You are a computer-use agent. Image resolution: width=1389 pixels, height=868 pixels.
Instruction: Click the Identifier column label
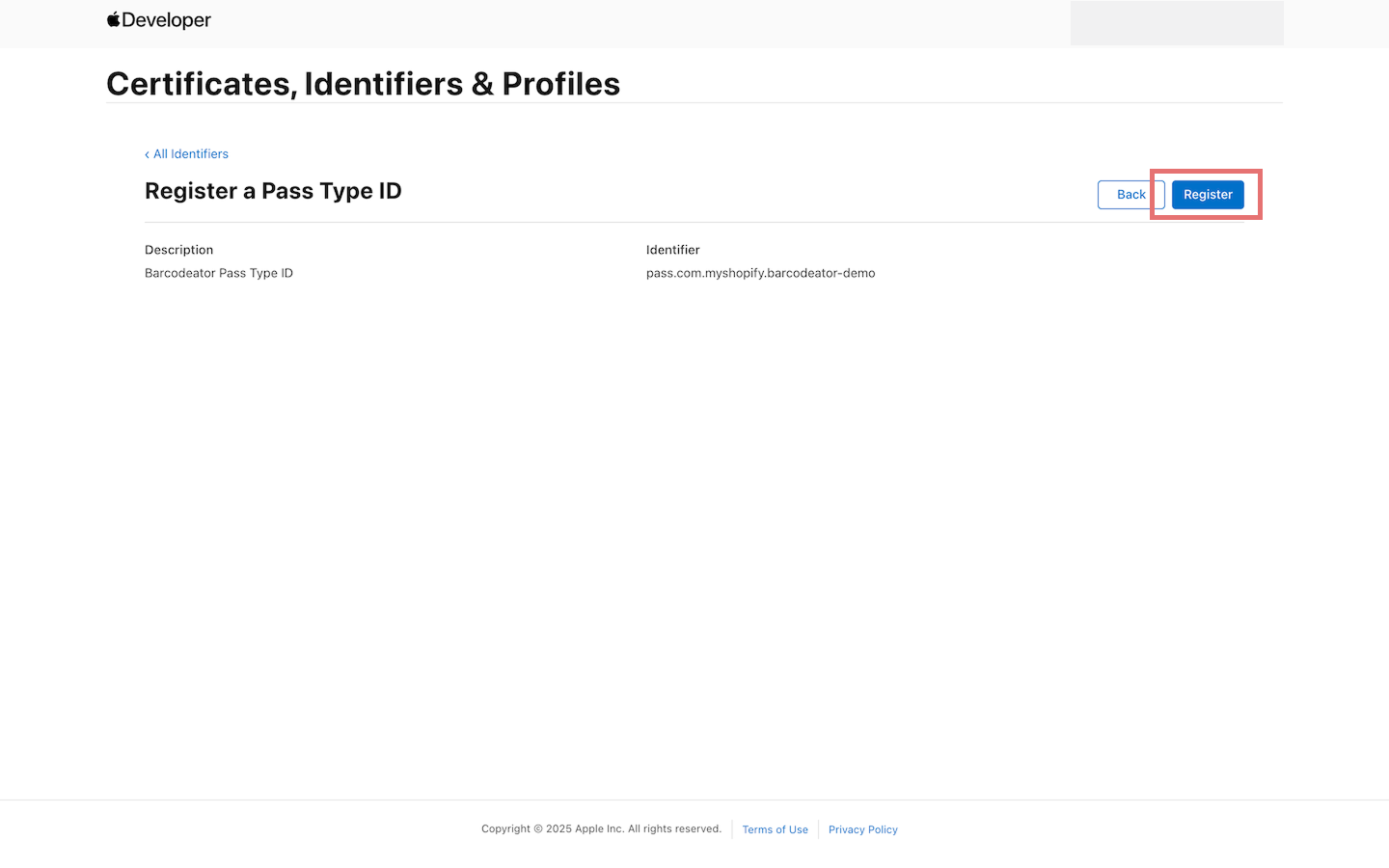pyautogui.click(x=672, y=249)
